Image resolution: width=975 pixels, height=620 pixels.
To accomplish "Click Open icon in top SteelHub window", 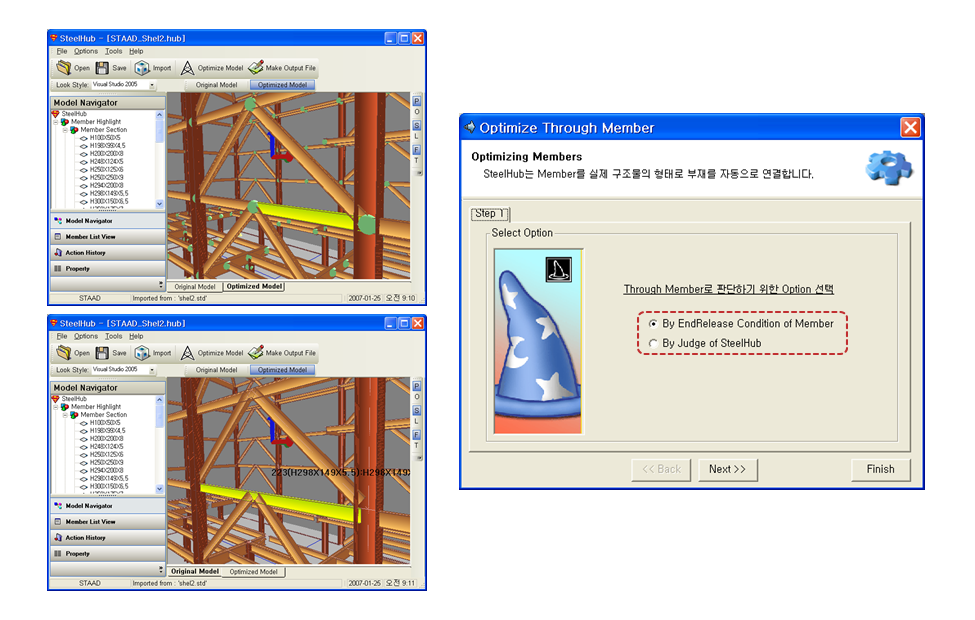I will click(63, 68).
